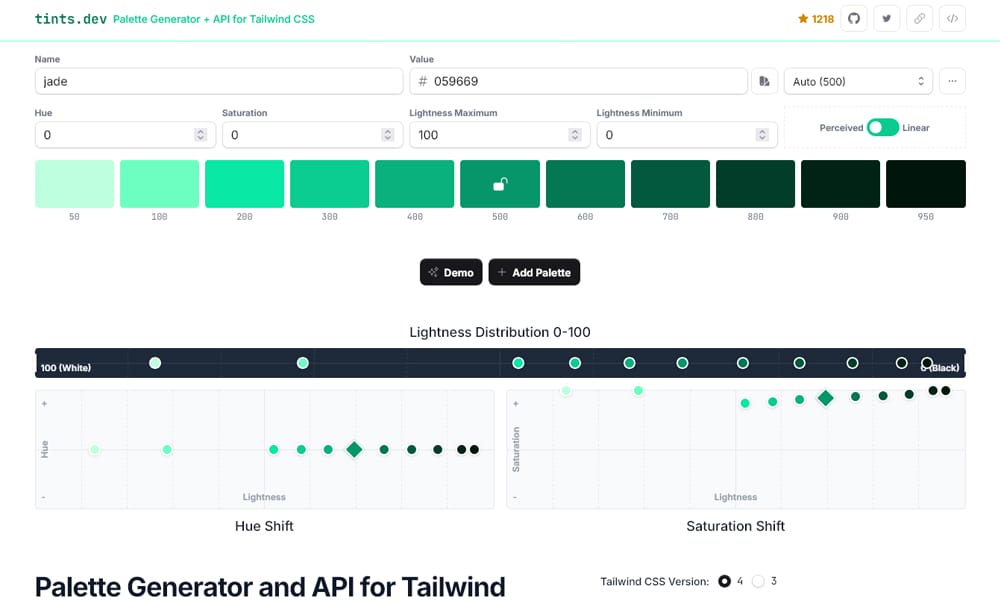Toggle the Perceived/Linear switch
This screenshot has height=600, width=1000.
[882, 127]
